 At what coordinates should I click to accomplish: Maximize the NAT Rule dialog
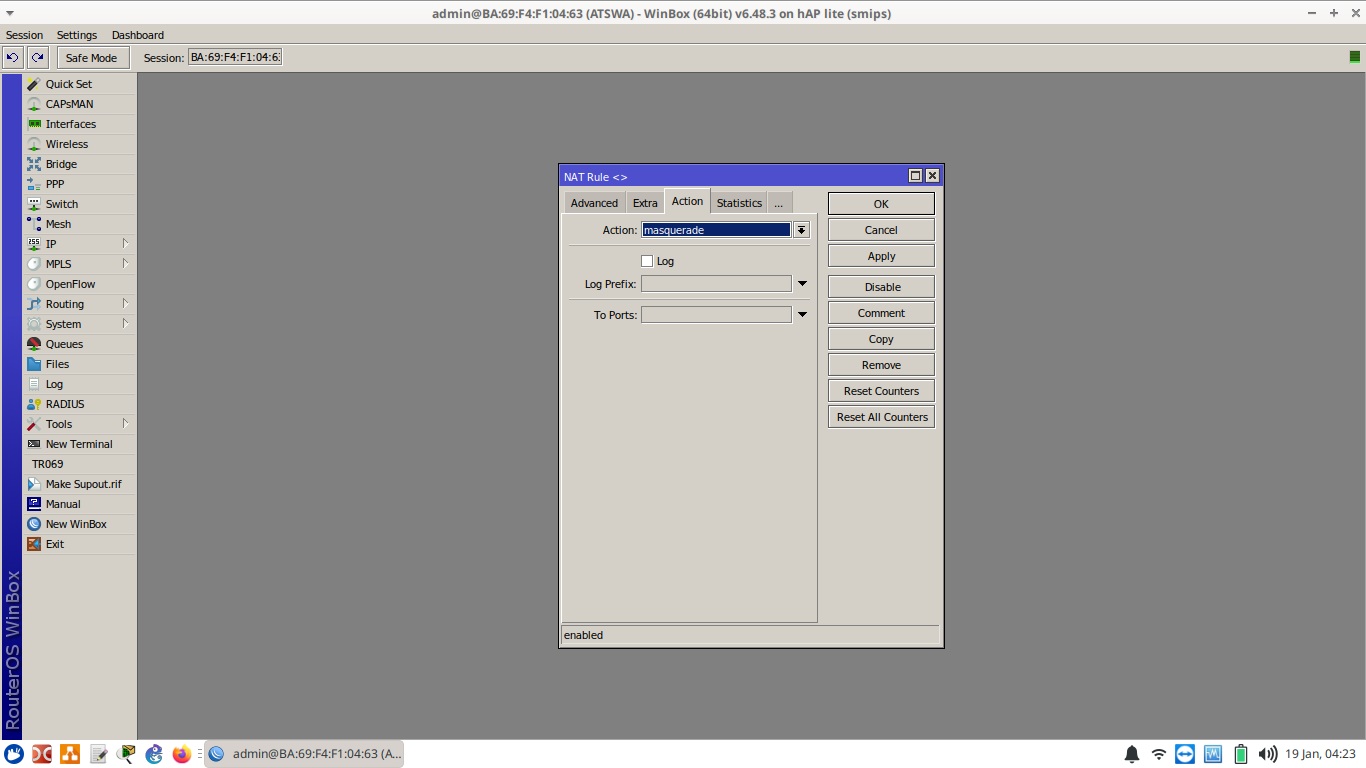[x=915, y=176]
